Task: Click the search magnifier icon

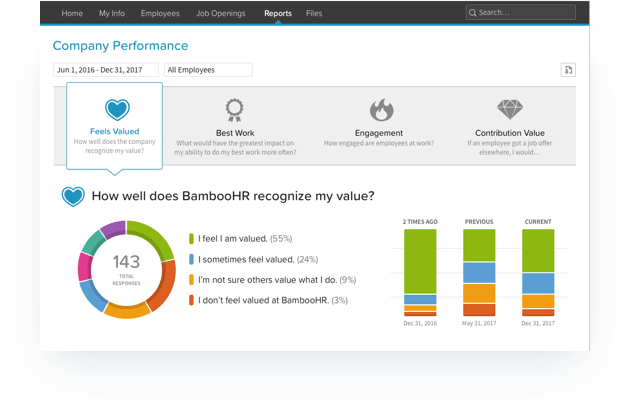Action: pyautogui.click(x=472, y=13)
